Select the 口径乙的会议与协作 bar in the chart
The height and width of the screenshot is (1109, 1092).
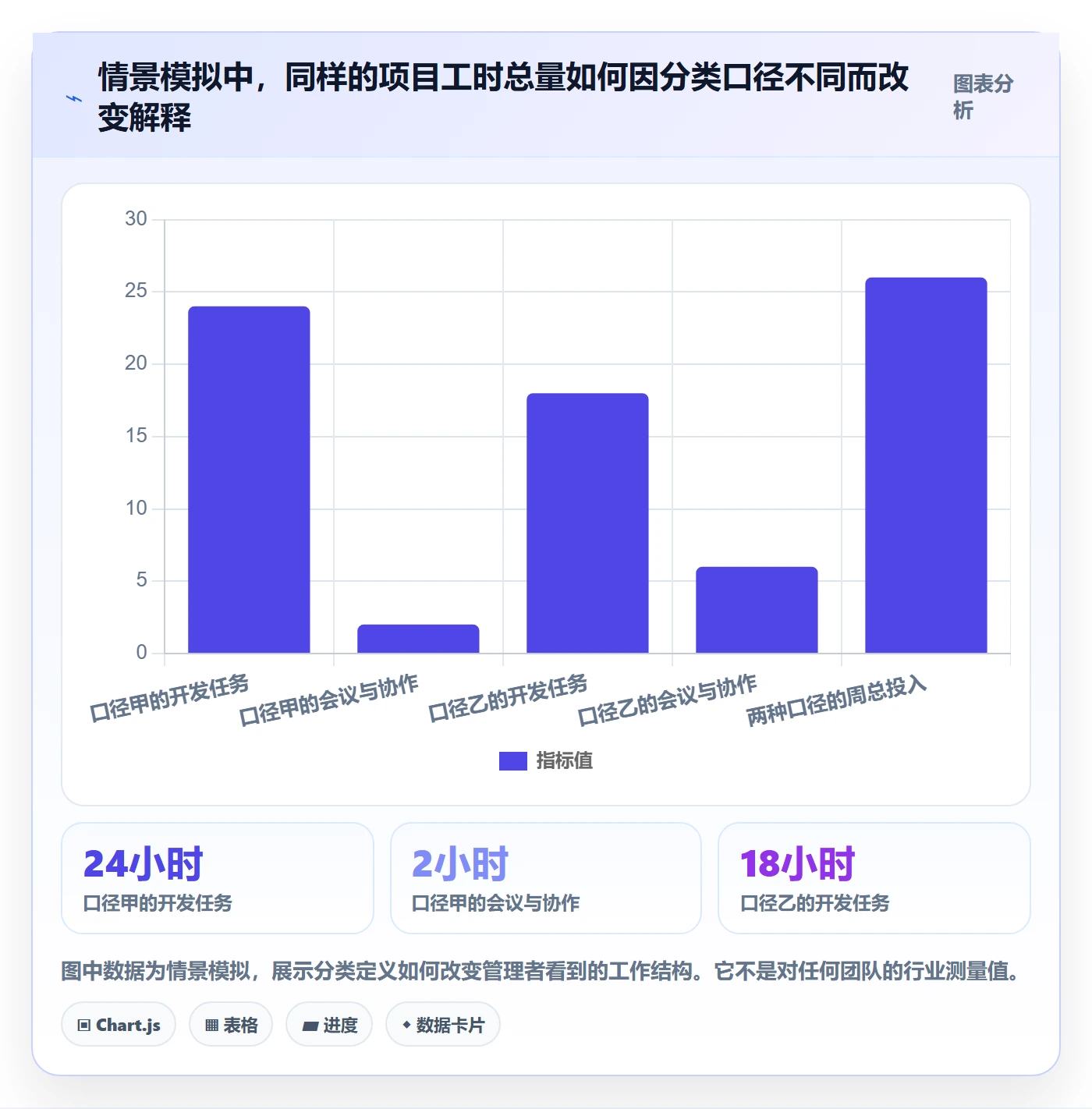(757, 610)
